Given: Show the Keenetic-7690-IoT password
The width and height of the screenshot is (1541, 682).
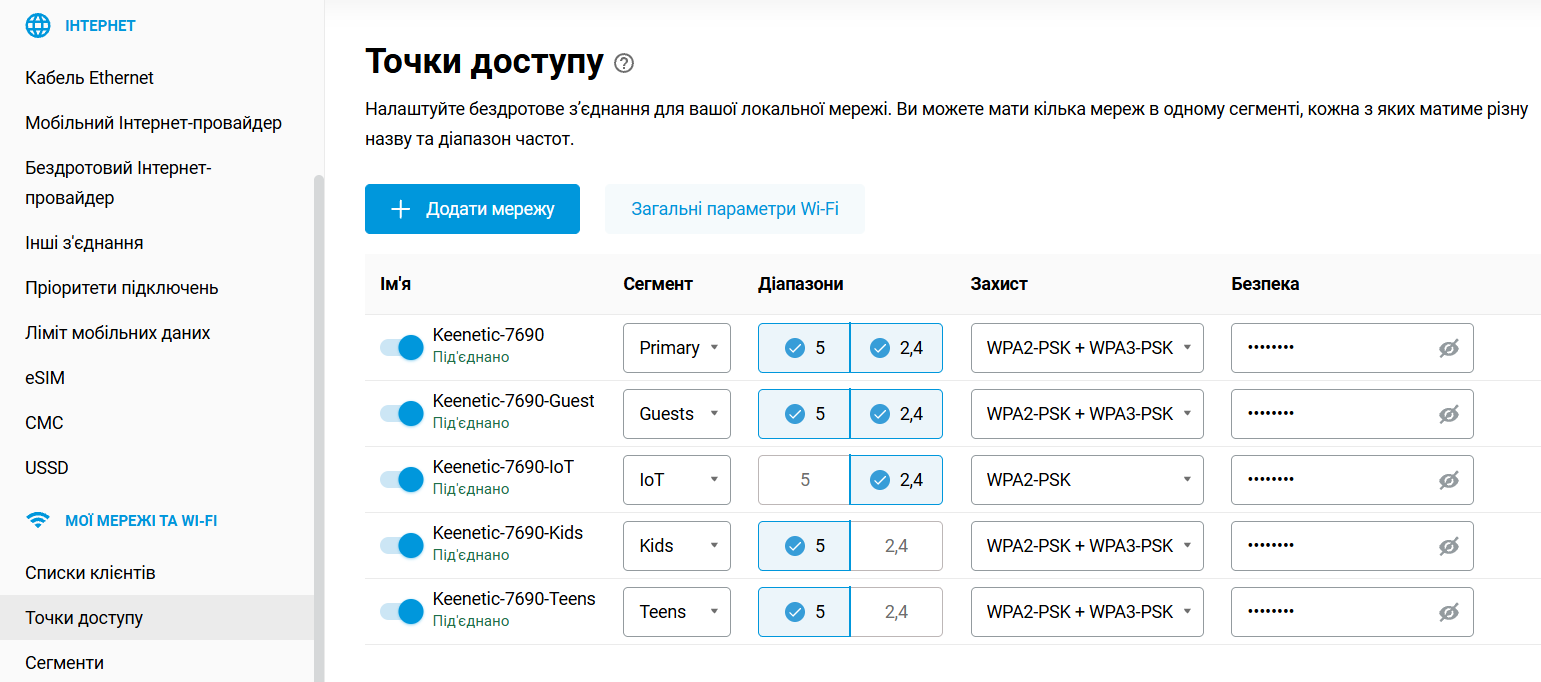Looking at the screenshot, I should (1449, 480).
